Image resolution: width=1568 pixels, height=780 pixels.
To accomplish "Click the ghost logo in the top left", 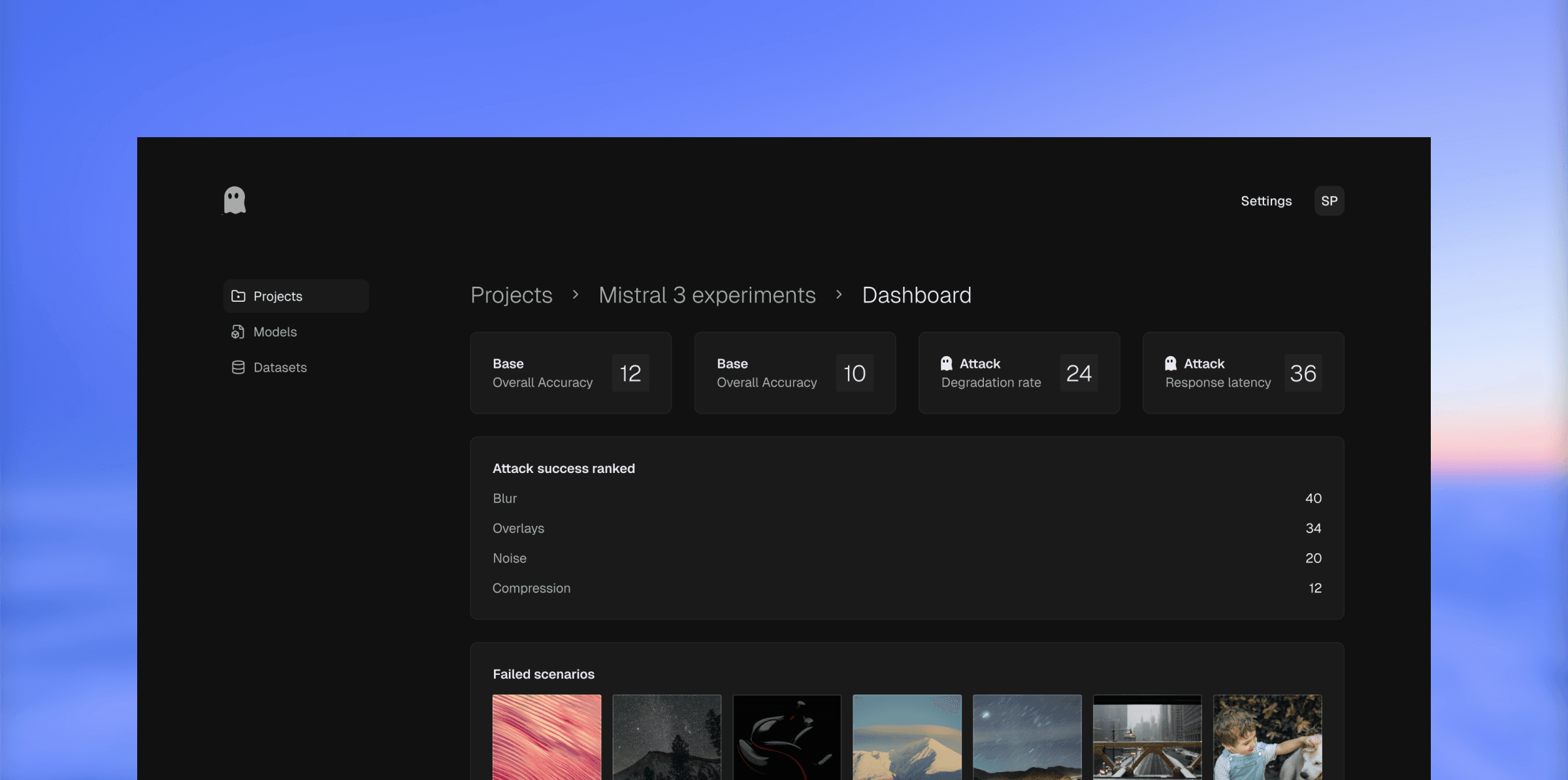I will pyautogui.click(x=234, y=200).
